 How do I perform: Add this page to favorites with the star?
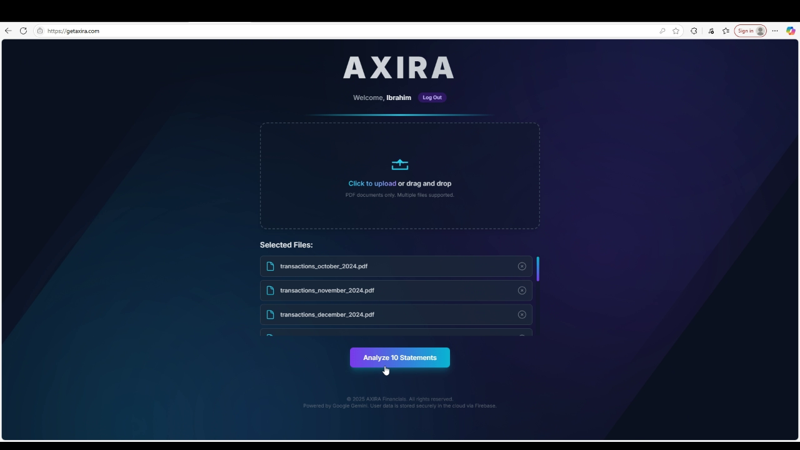pyautogui.click(x=676, y=31)
